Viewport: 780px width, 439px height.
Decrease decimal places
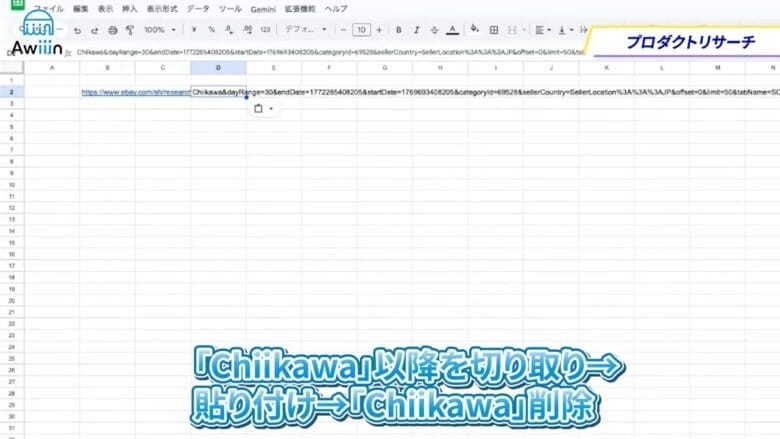[229, 30]
